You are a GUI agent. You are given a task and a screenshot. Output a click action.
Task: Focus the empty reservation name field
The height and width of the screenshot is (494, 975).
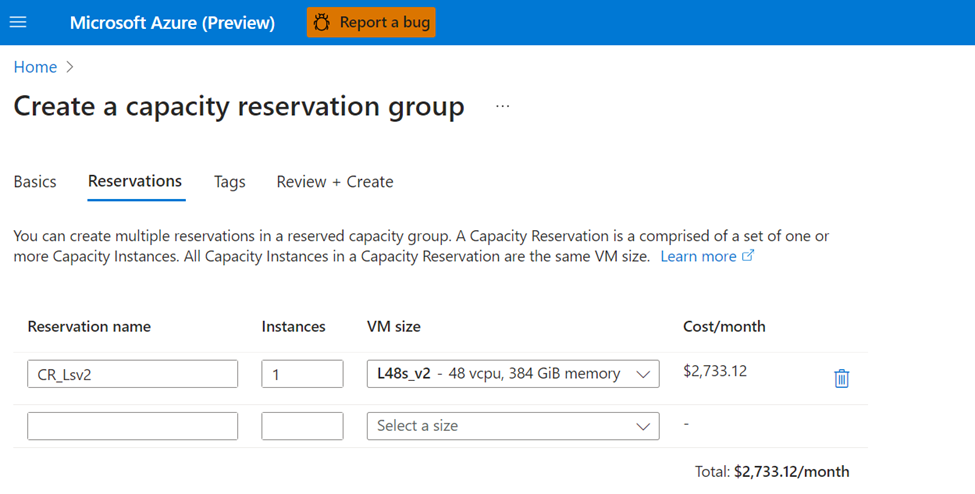tap(132, 426)
